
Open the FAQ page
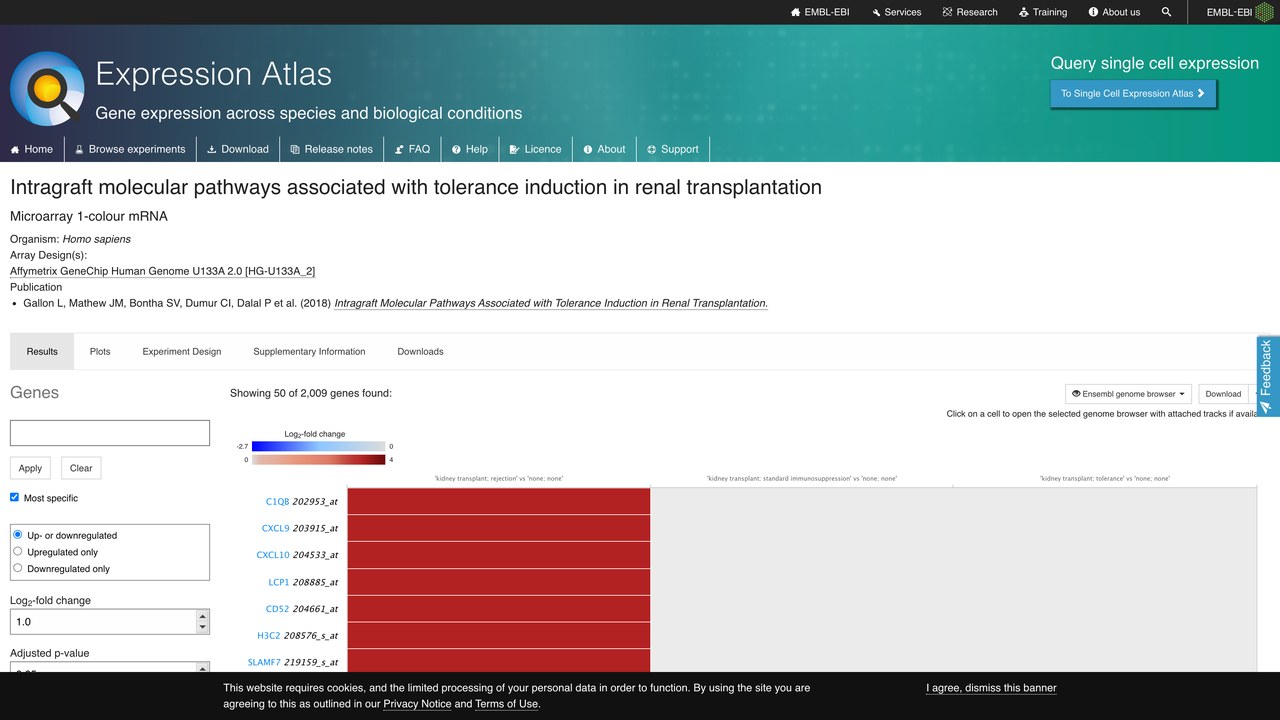(412, 149)
